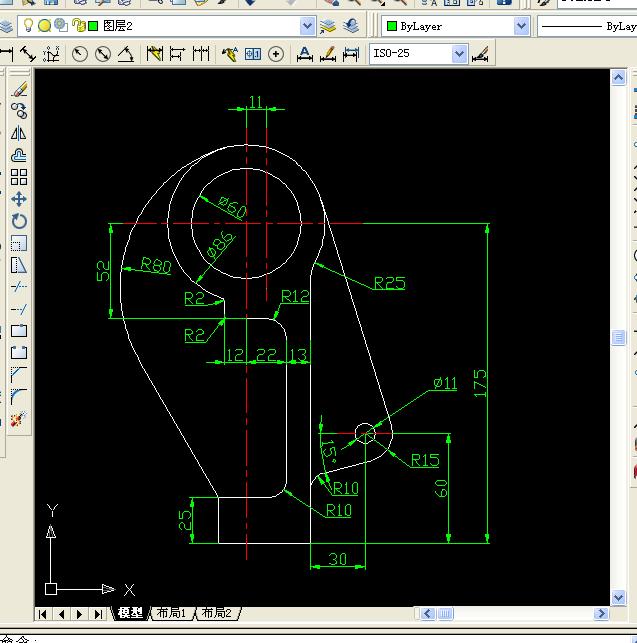Open the Dimension Text Edit tool
Viewport: 637px width, 643px height.
pos(328,54)
